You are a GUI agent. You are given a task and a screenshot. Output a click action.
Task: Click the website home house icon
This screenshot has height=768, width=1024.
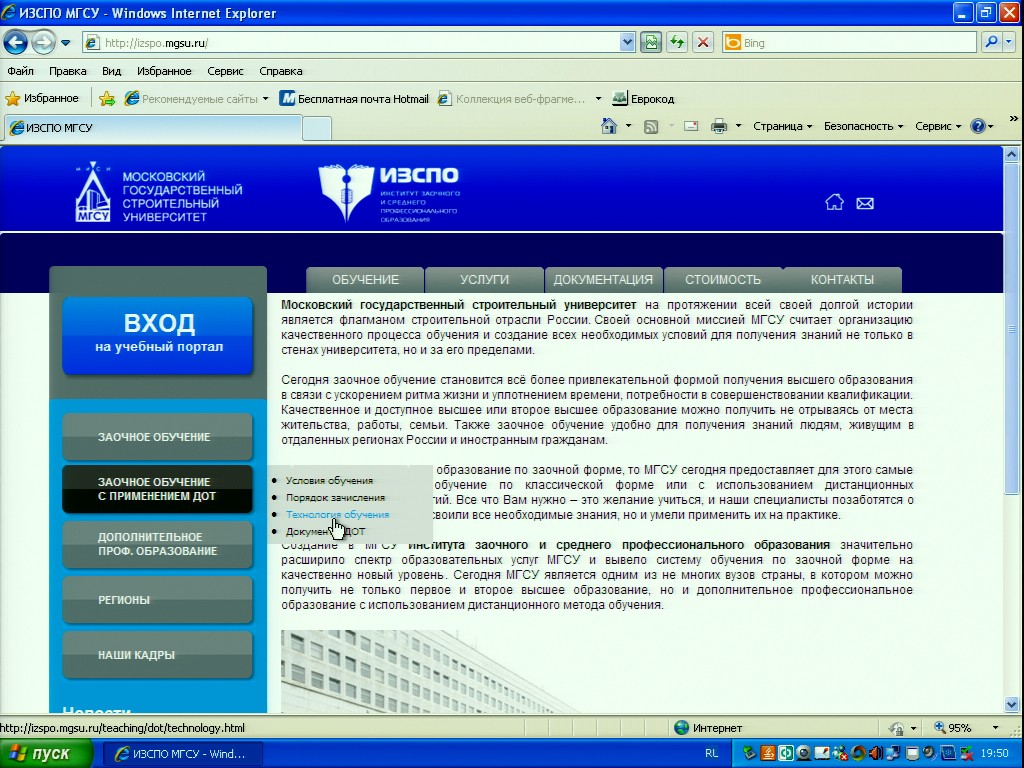click(834, 202)
